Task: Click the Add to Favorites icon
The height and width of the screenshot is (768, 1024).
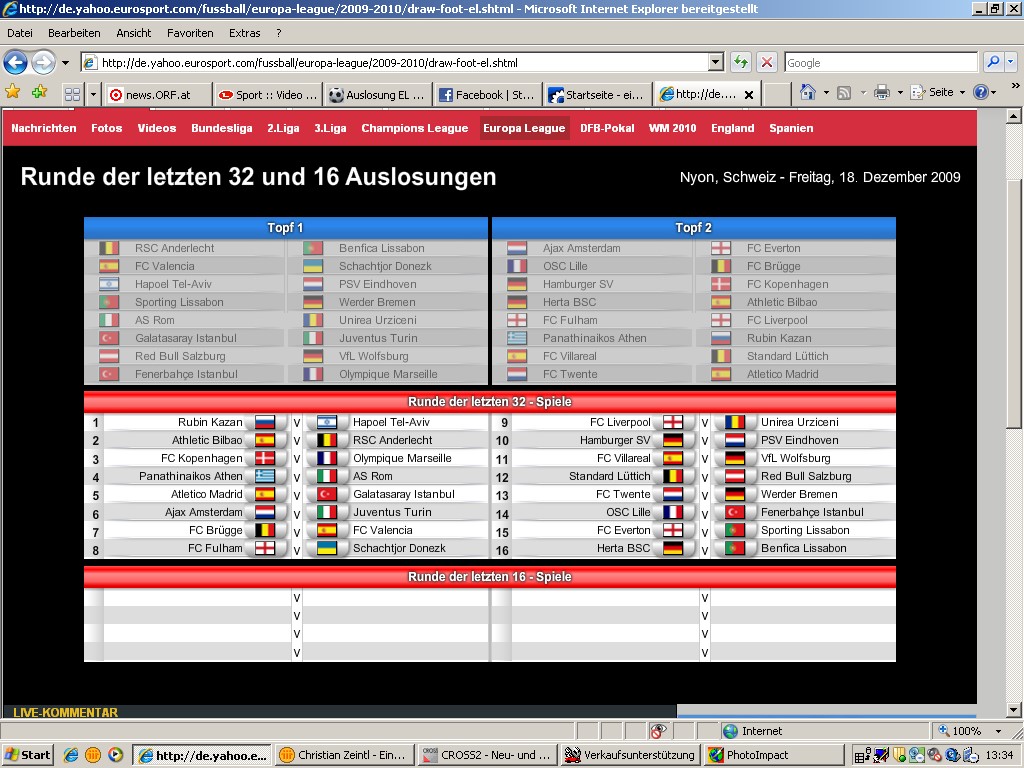Action: click(39, 91)
